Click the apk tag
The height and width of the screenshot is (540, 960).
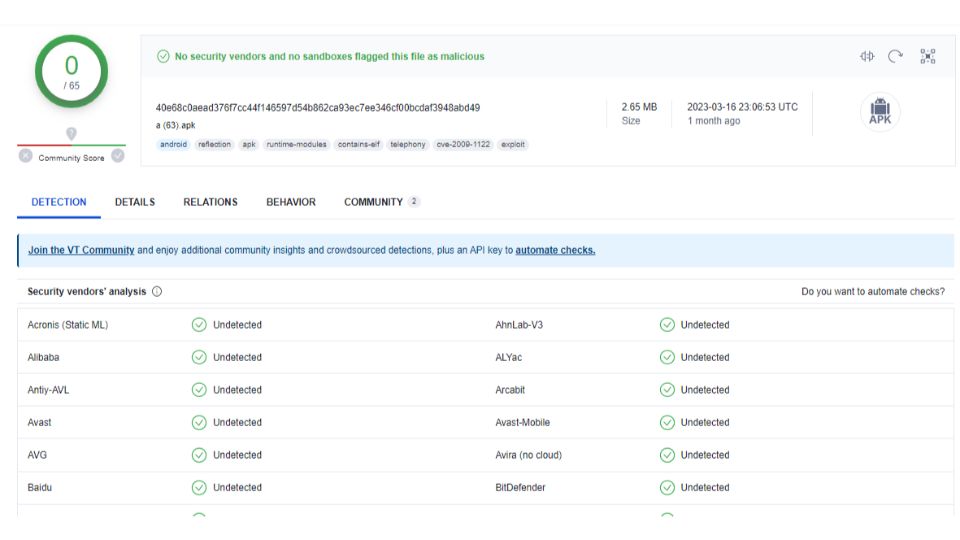click(x=249, y=144)
